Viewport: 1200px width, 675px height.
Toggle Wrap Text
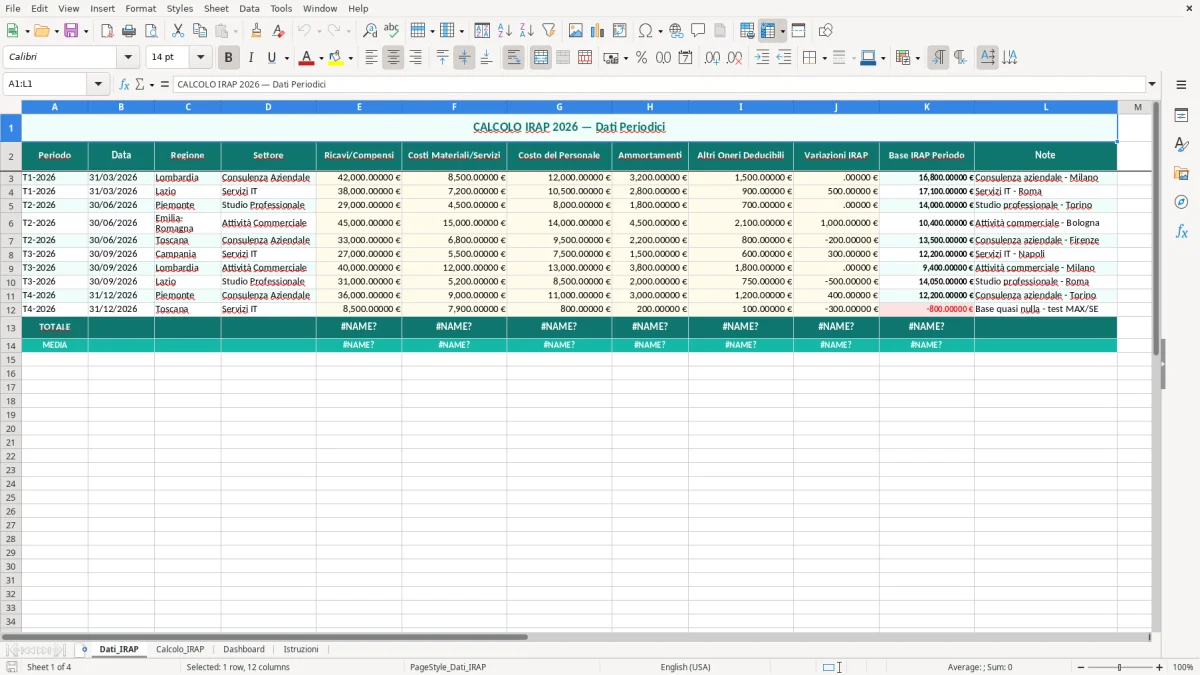point(514,58)
